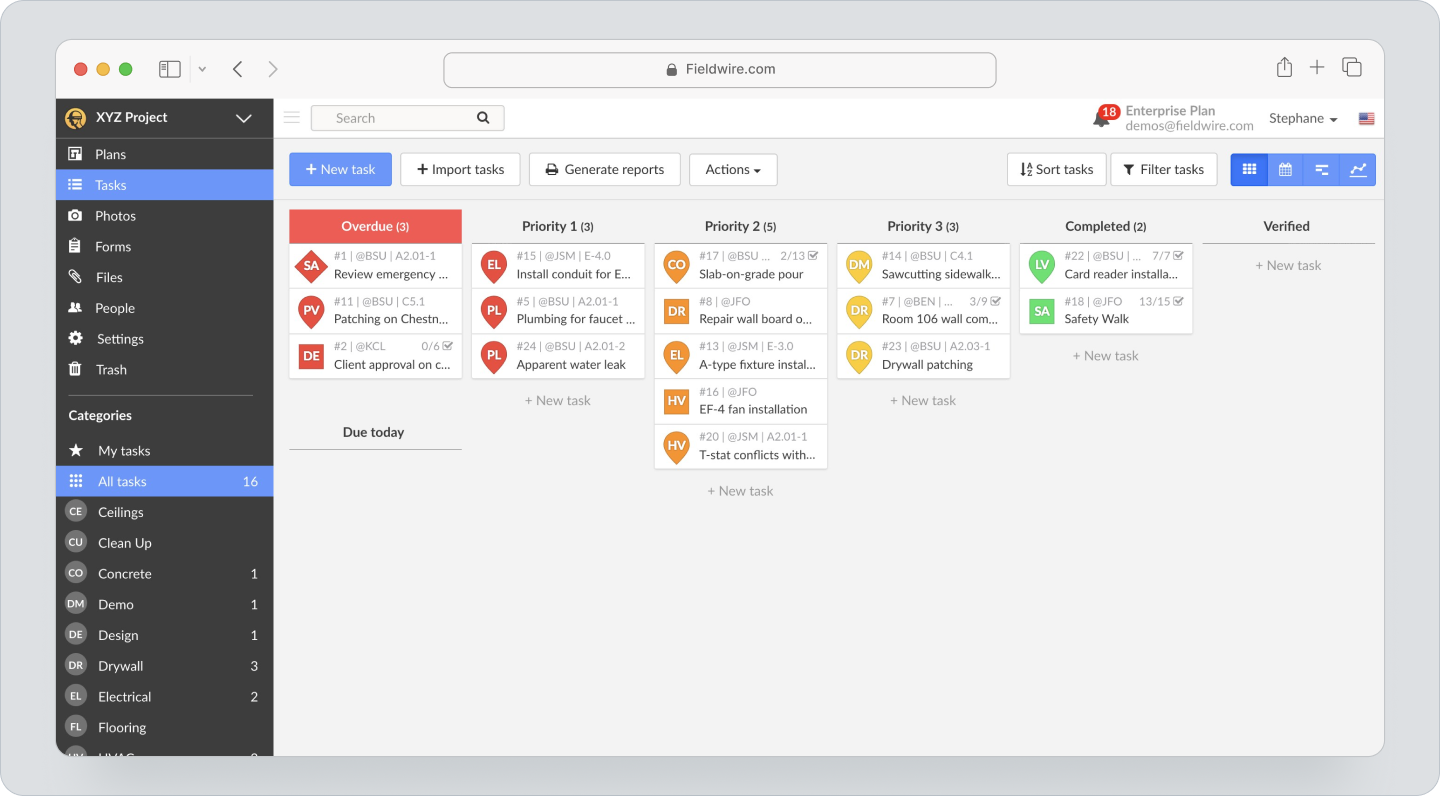Image resolution: width=1440 pixels, height=796 pixels.
Task: Select the My tasks category
Action: 125,450
